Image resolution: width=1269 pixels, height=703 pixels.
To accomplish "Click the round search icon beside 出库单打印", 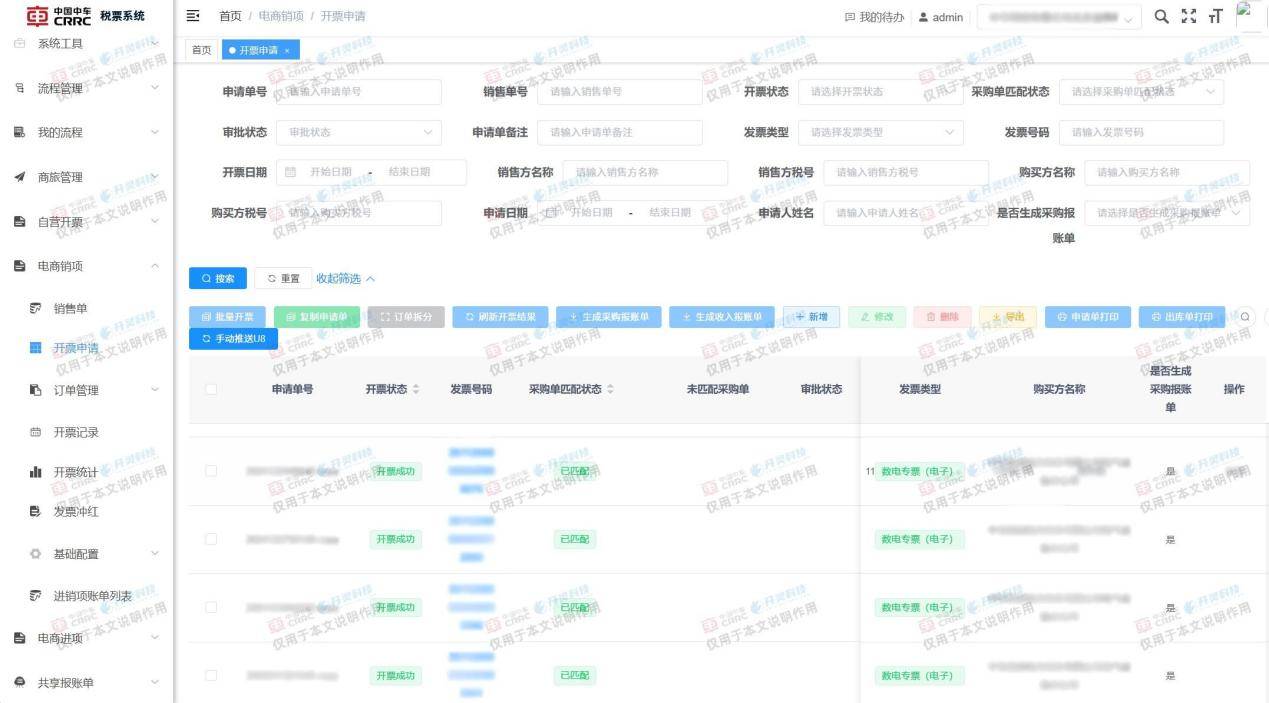I will tap(1245, 317).
